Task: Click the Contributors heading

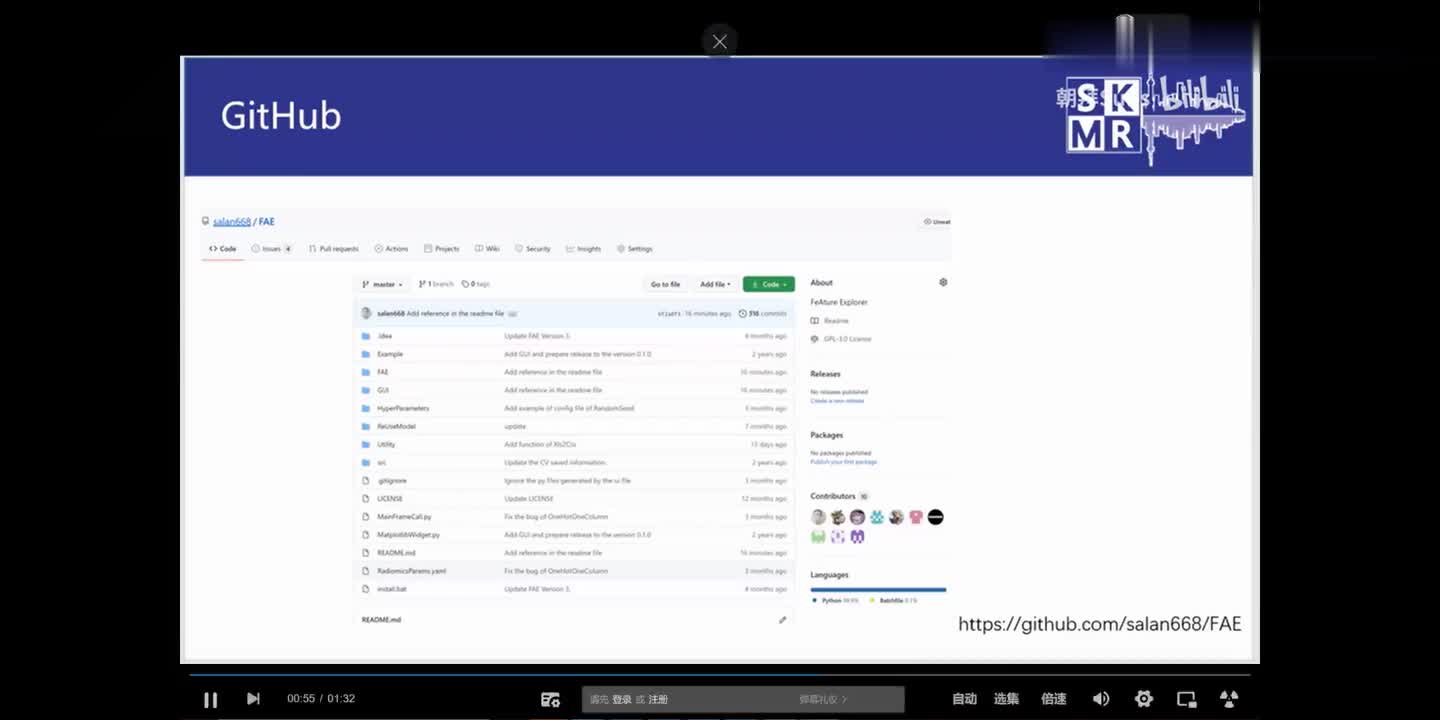Action: coord(833,497)
